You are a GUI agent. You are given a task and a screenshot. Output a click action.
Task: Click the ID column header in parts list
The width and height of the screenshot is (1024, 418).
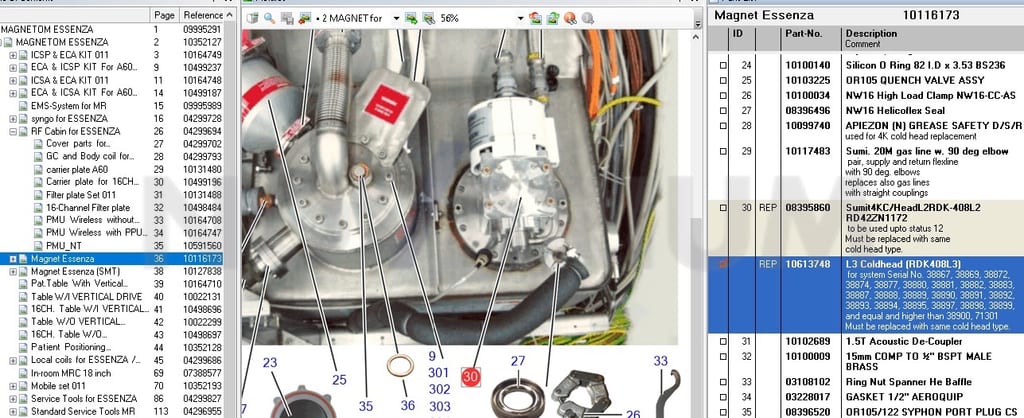(742, 39)
